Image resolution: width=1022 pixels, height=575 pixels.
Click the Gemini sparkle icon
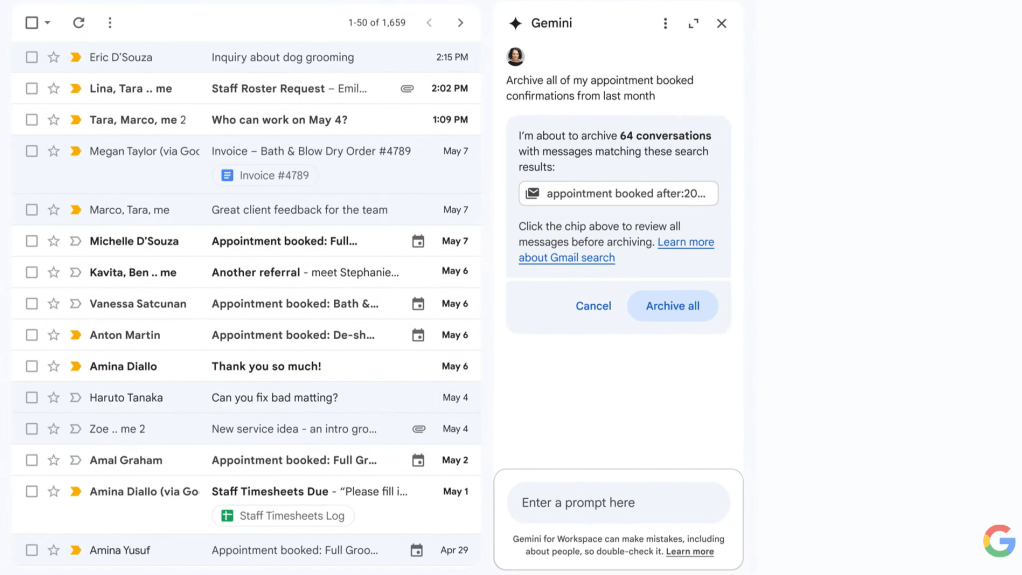(516, 23)
